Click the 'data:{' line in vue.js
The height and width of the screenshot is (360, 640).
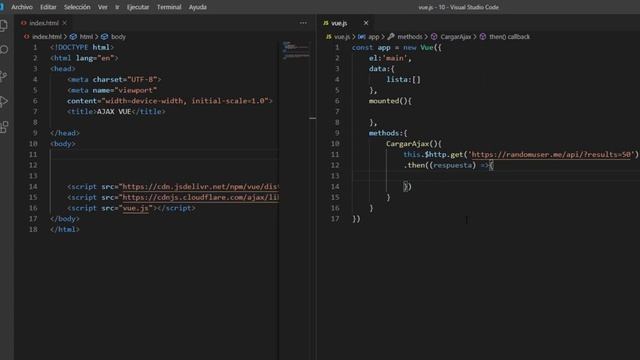tap(382, 69)
